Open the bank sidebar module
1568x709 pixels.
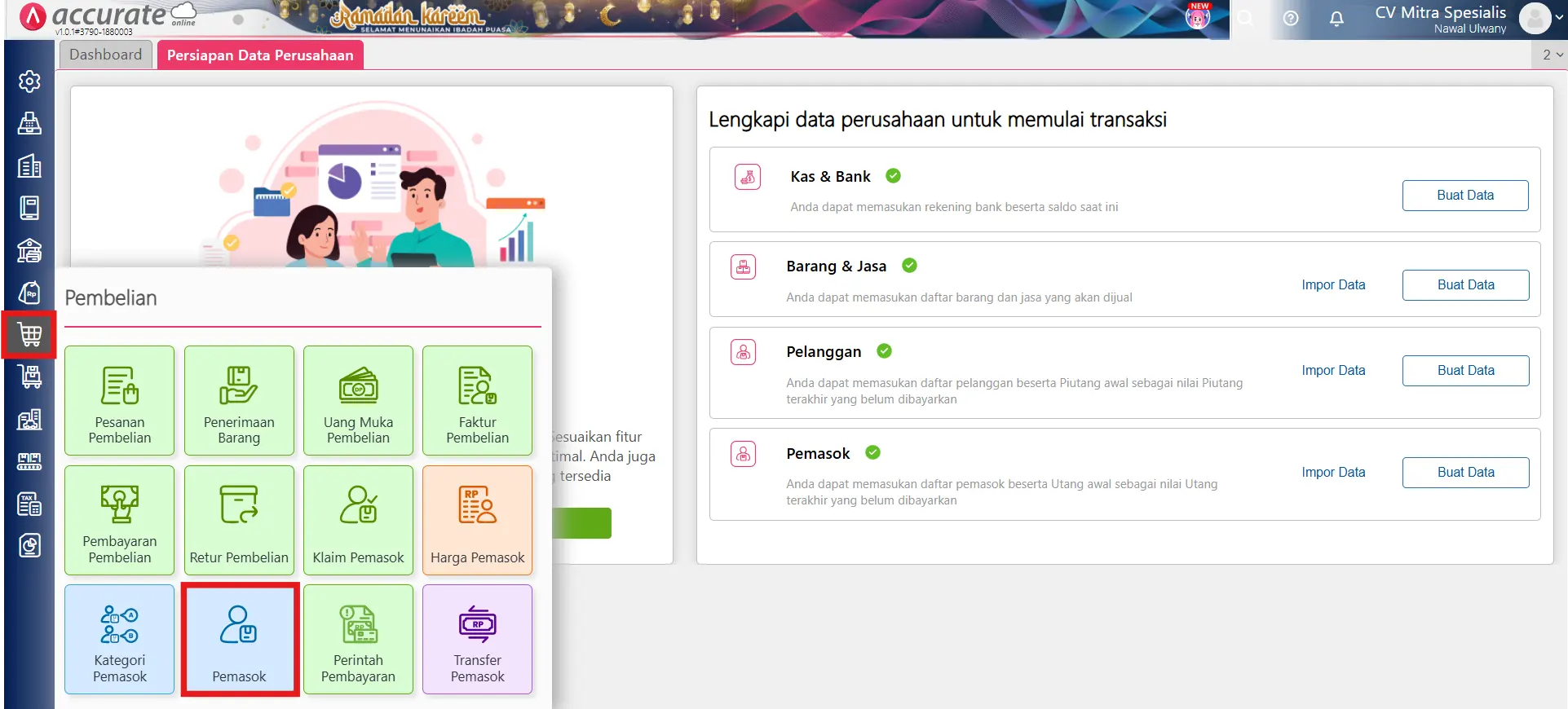pyautogui.click(x=29, y=250)
